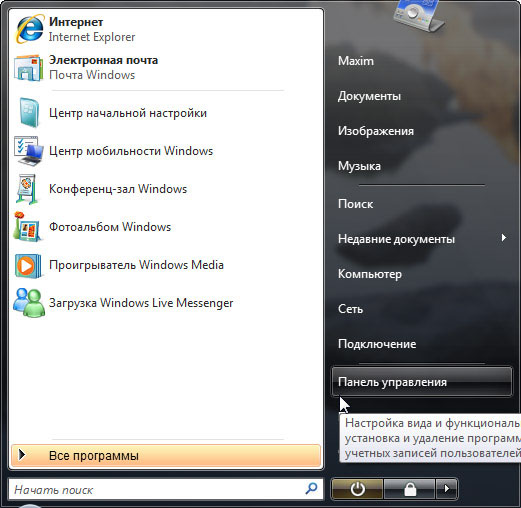Open Фотоальбом Windows icon

point(27,226)
